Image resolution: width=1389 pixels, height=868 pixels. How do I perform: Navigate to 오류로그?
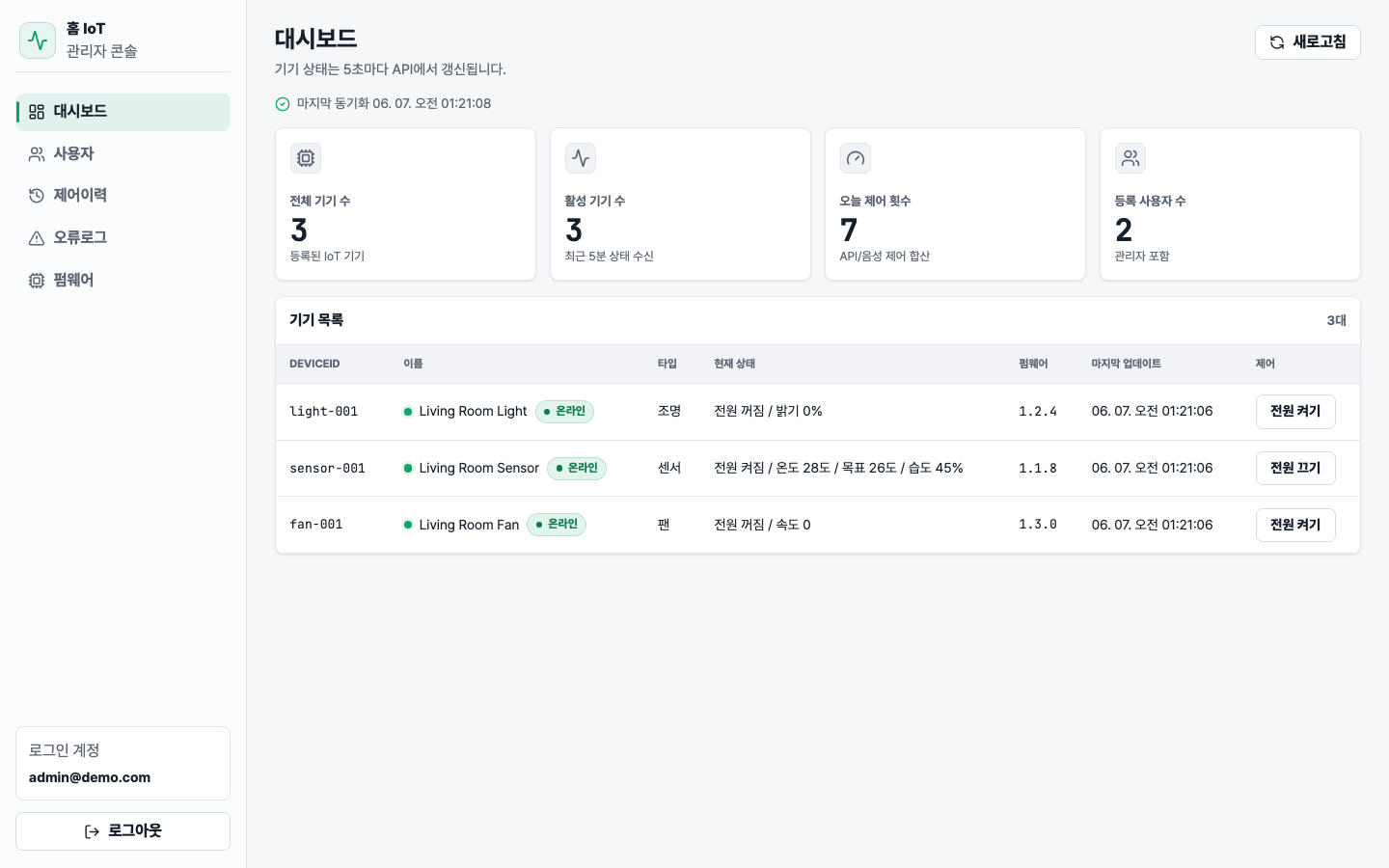point(123,238)
